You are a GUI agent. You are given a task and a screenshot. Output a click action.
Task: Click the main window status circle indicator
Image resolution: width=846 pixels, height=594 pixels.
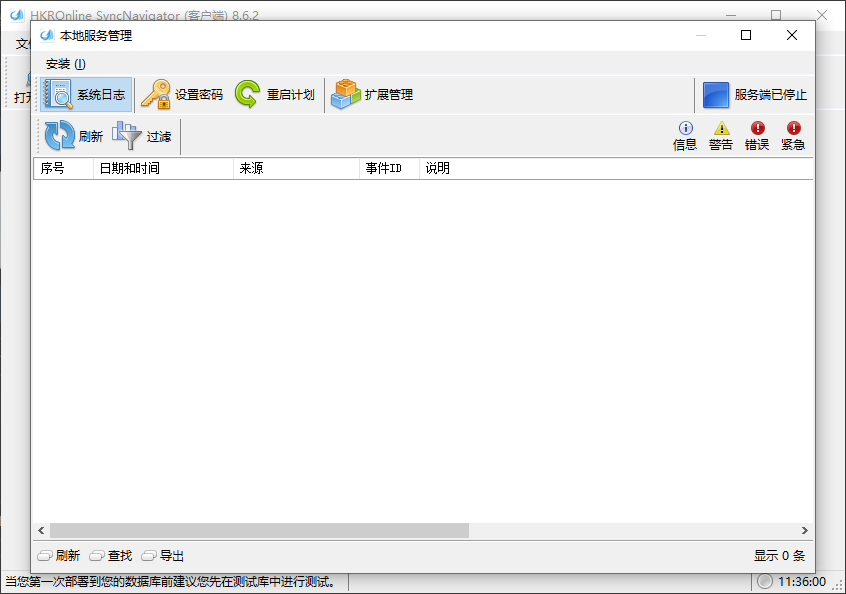point(765,581)
